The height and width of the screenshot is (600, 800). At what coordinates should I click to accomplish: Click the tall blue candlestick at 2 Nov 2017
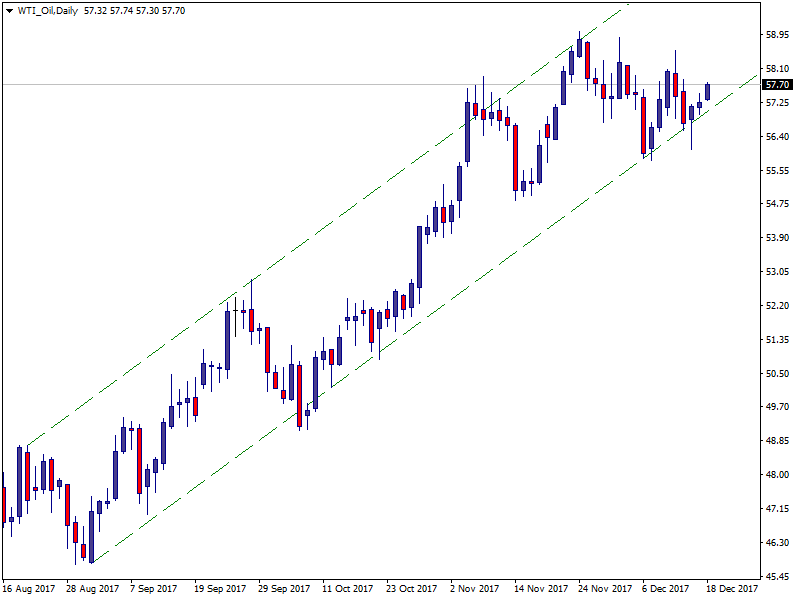pos(468,130)
